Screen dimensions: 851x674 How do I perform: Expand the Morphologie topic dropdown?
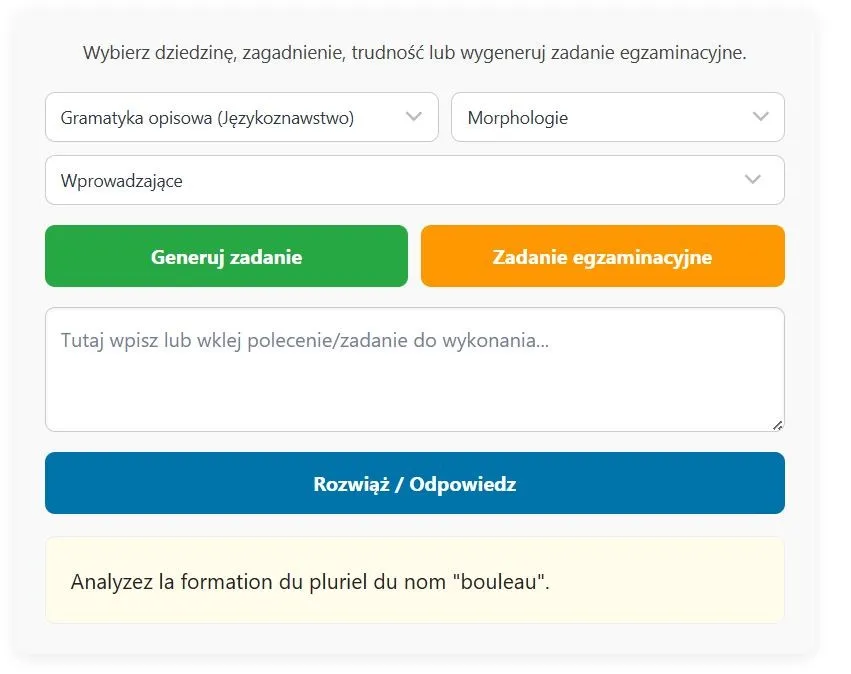pyautogui.click(x=617, y=117)
